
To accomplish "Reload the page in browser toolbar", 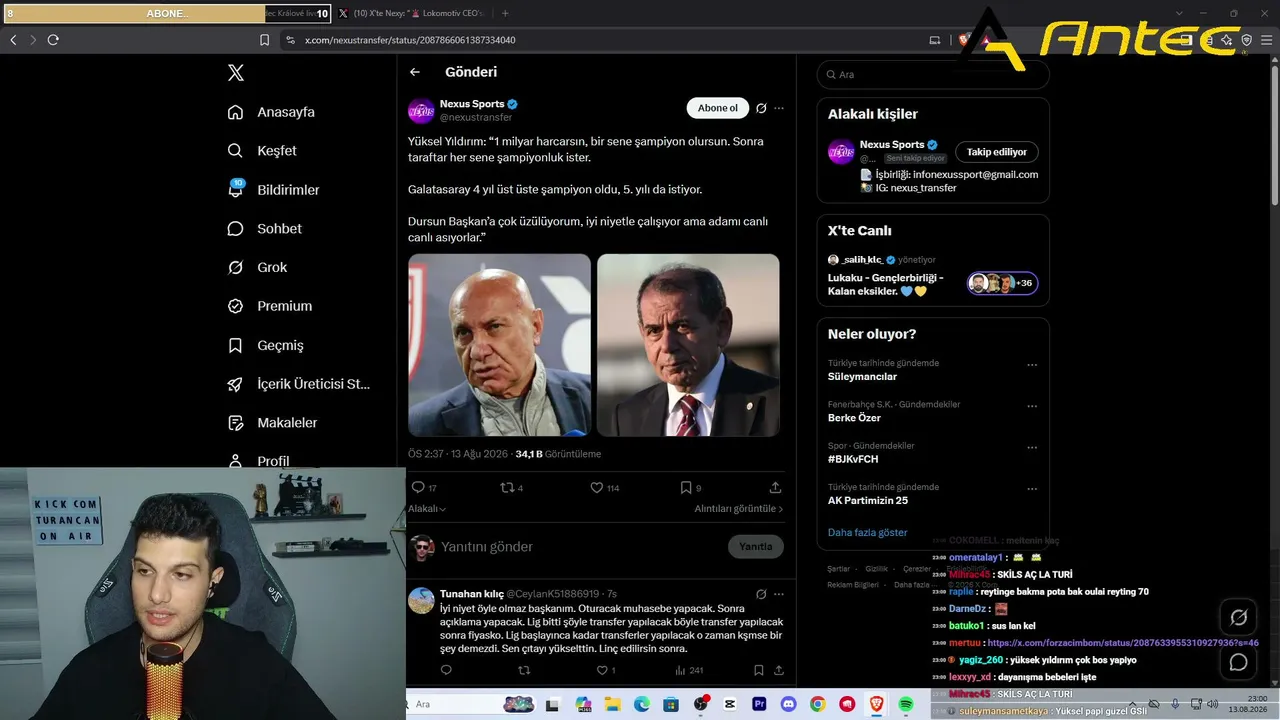I will [53, 40].
